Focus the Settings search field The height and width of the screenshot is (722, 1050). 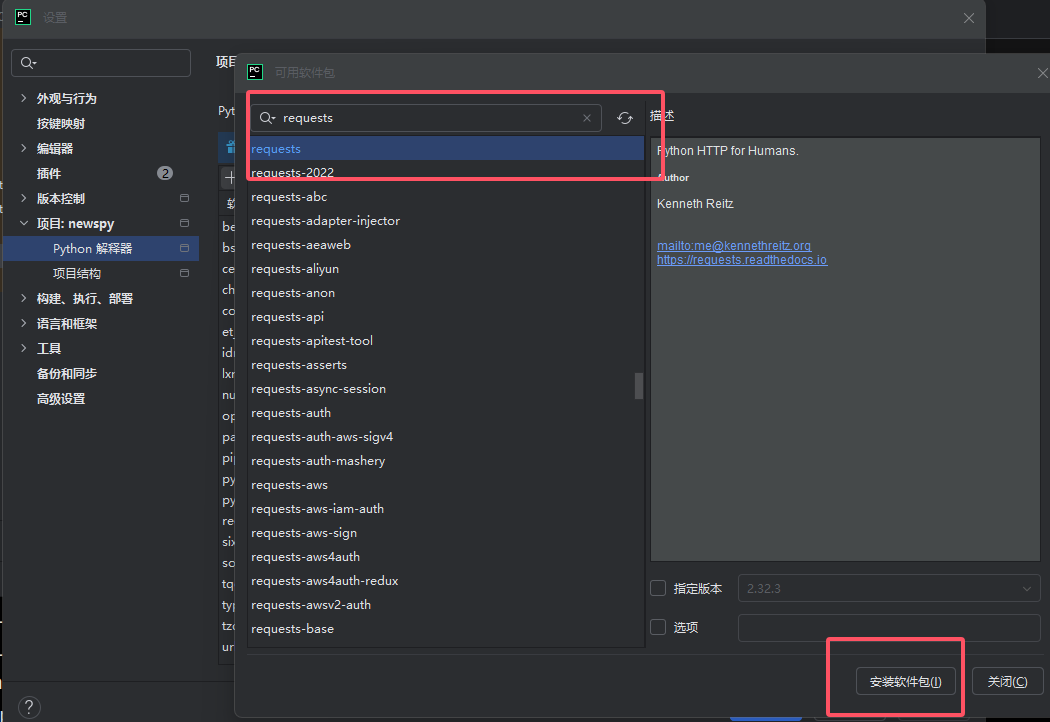pos(101,63)
